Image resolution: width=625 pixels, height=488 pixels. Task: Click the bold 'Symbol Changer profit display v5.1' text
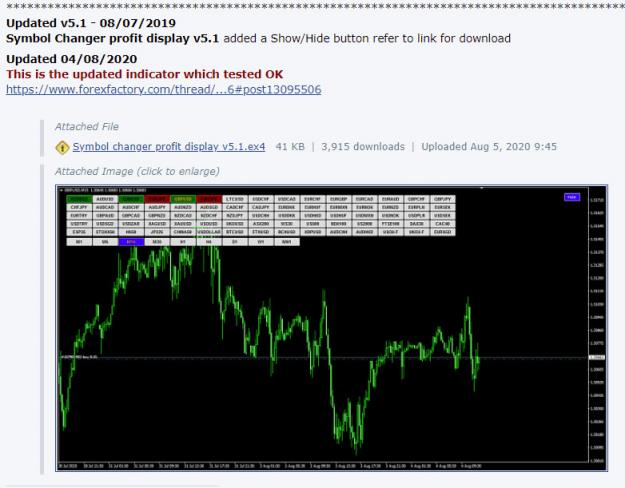pyautogui.click(x=112, y=38)
